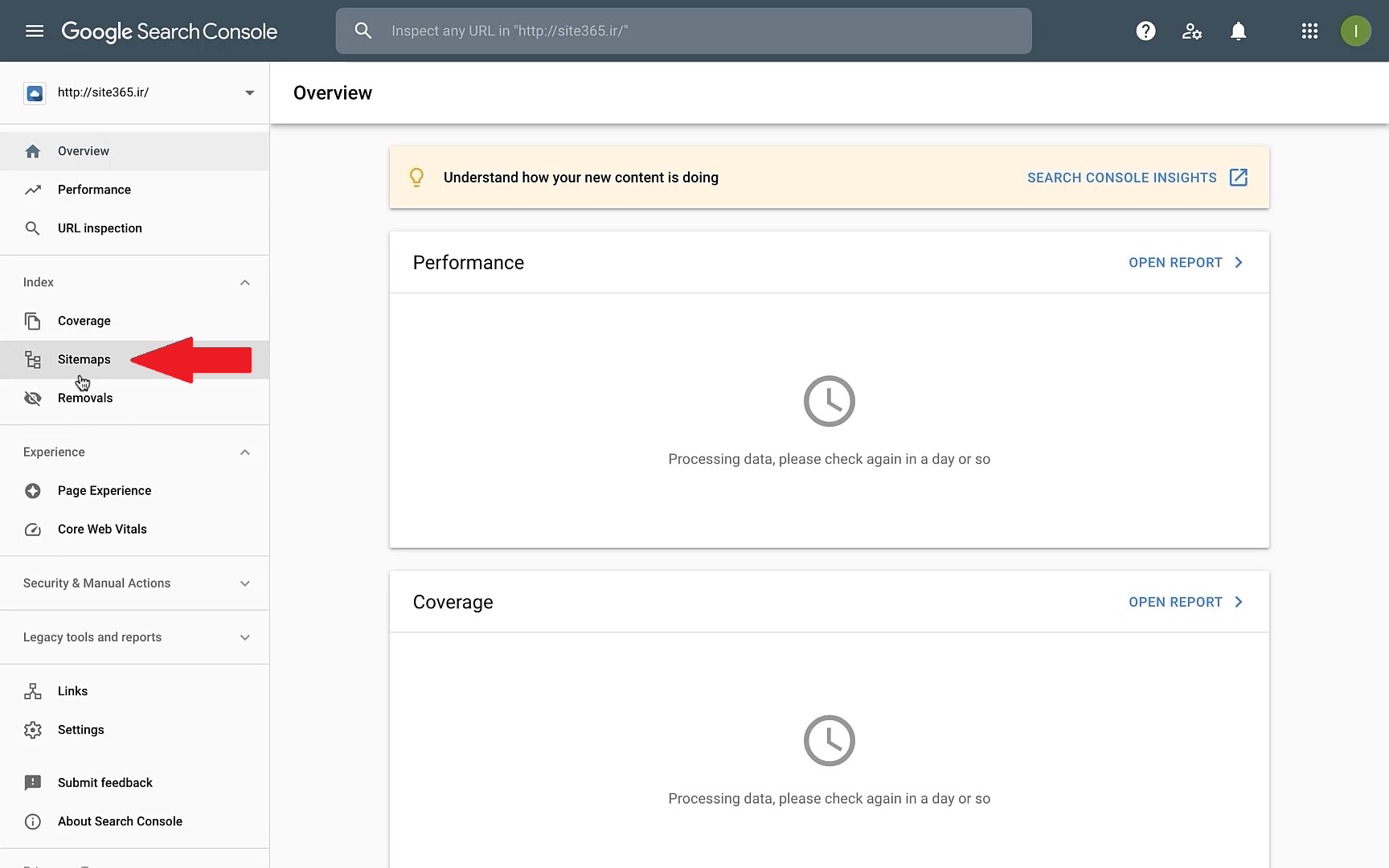The width and height of the screenshot is (1389, 868).
Task: Go to Sitemaps in the sidebar
Action: click(x=84, y=359)
